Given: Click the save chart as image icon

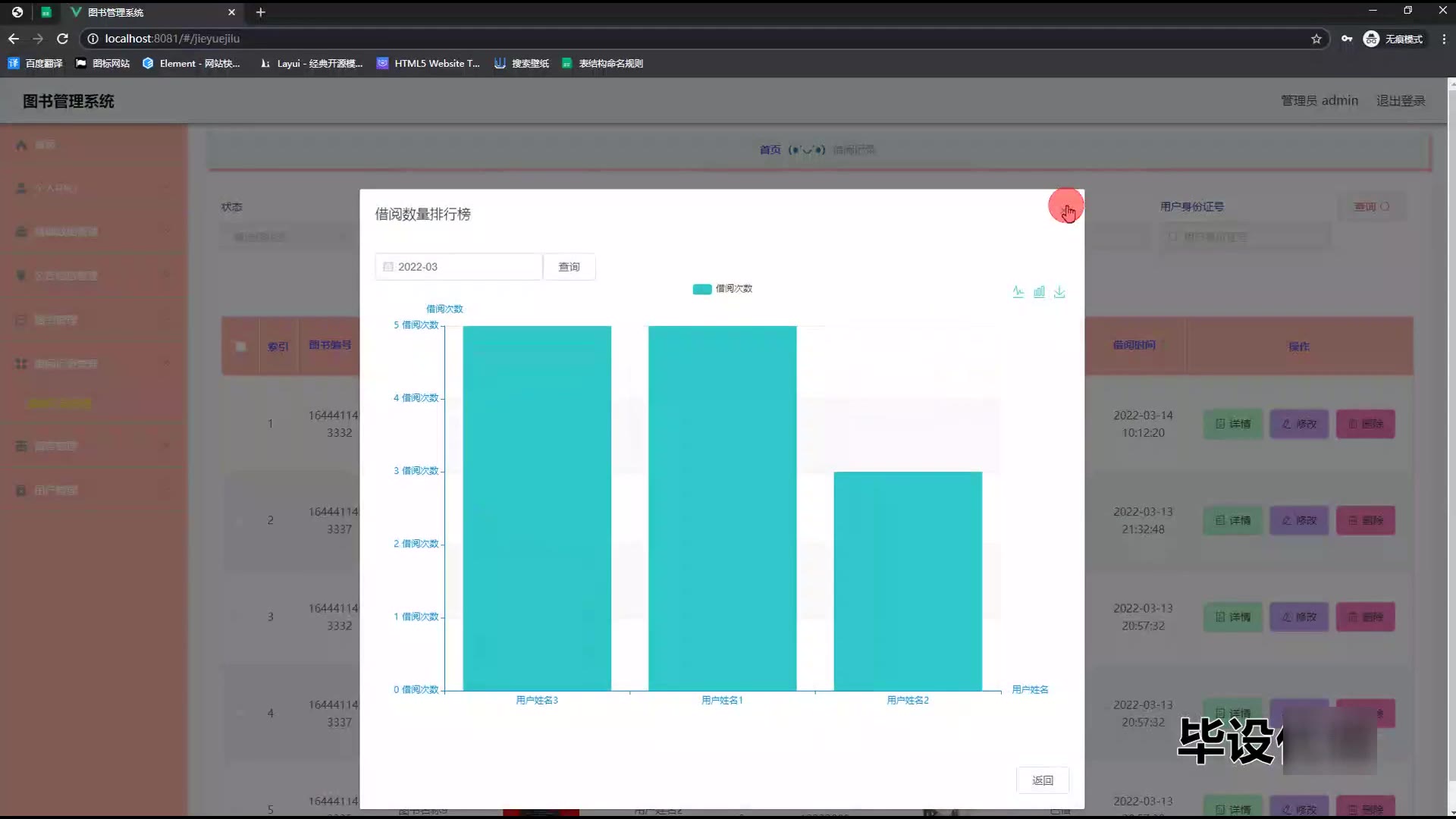Looking at the screenshot, I should click(x=1059, y=292).
